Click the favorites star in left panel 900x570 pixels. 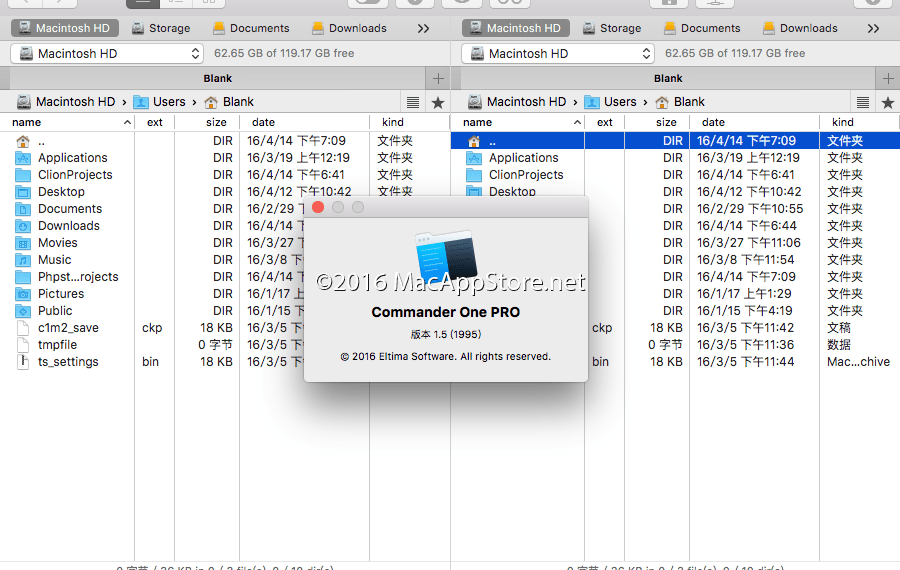(437, 102)
